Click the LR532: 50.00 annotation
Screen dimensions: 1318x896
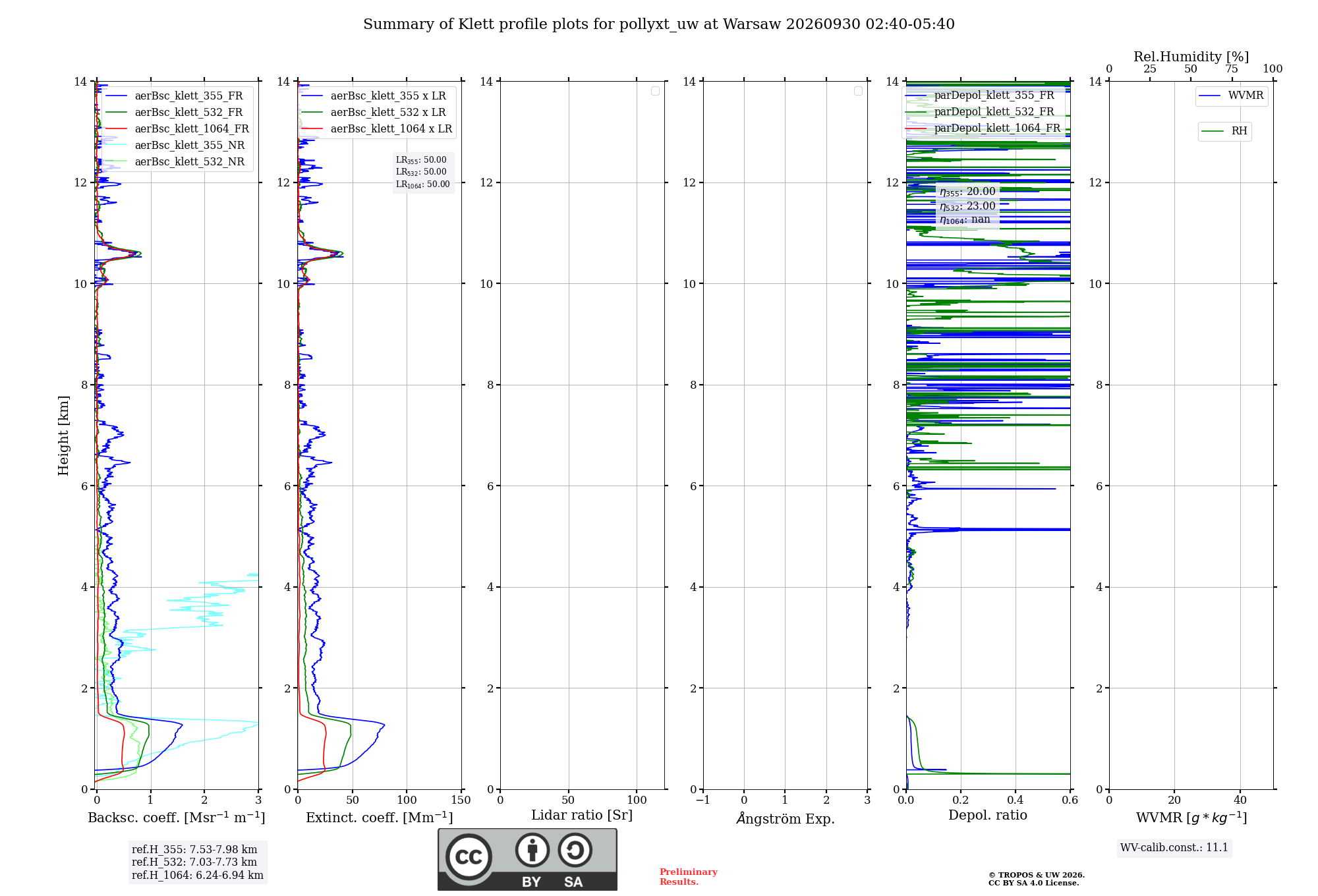pos(421,172)
